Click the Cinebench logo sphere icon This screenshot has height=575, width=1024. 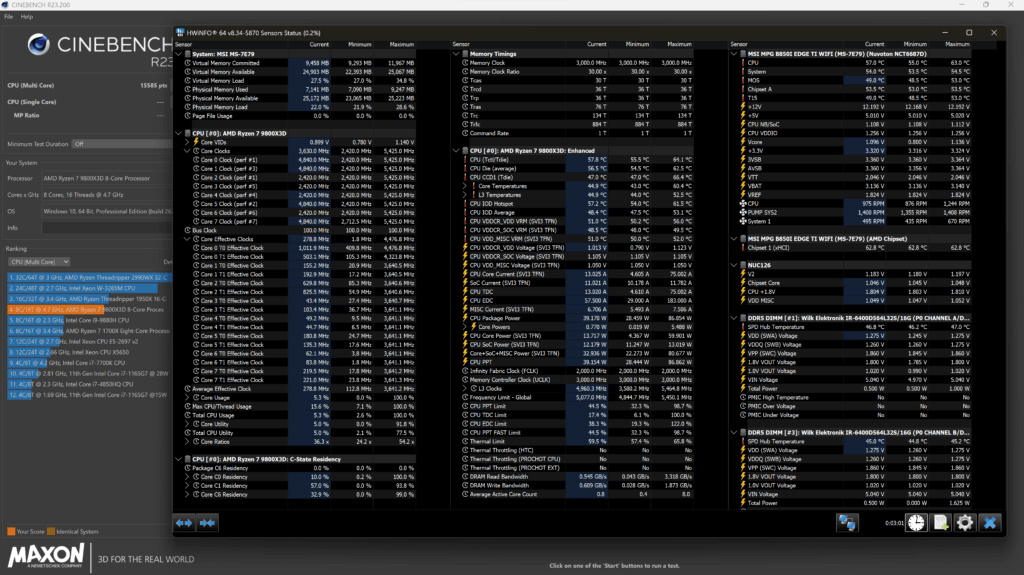point(39,44)
